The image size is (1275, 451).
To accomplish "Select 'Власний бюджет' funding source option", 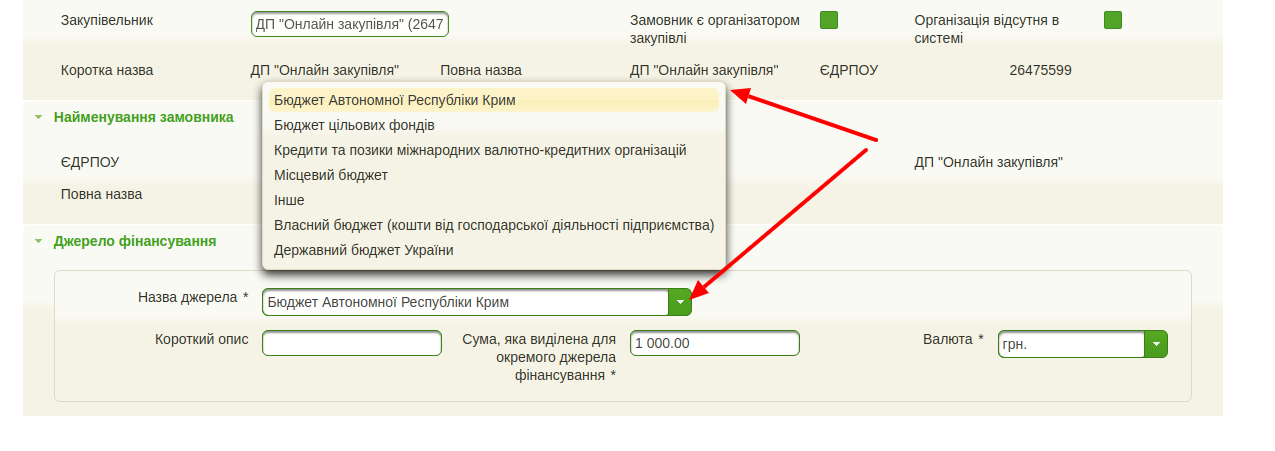I will (x=493, y=225).
